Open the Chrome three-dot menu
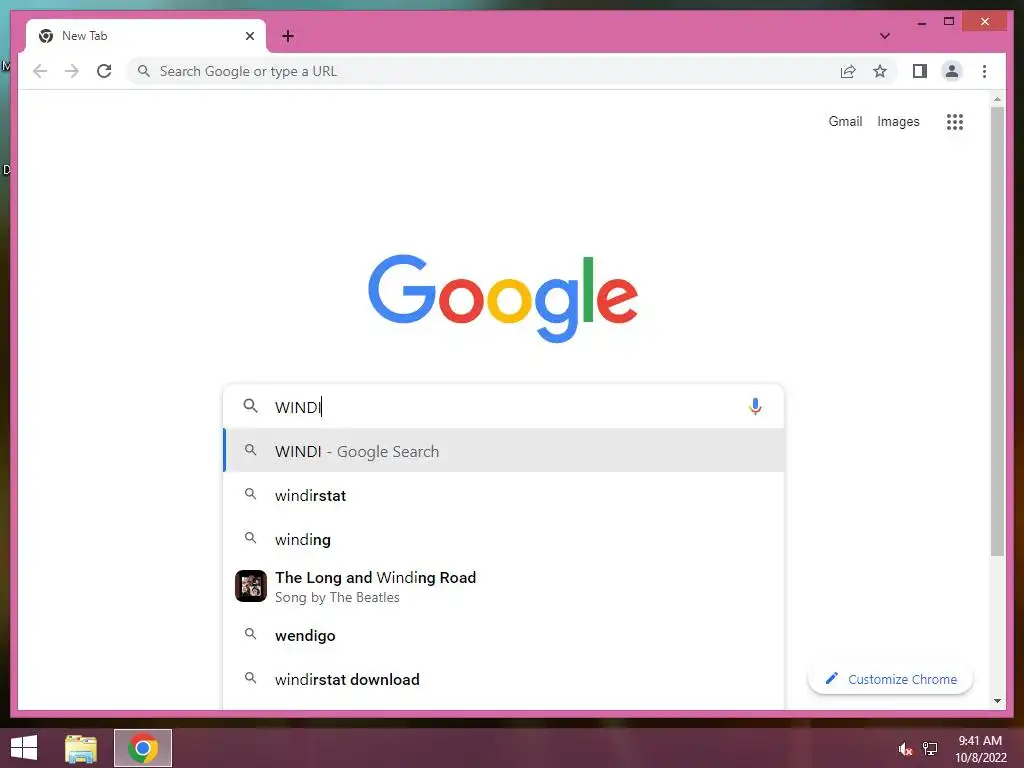Viewport: 1024px width, 768px height. point(984,71)
